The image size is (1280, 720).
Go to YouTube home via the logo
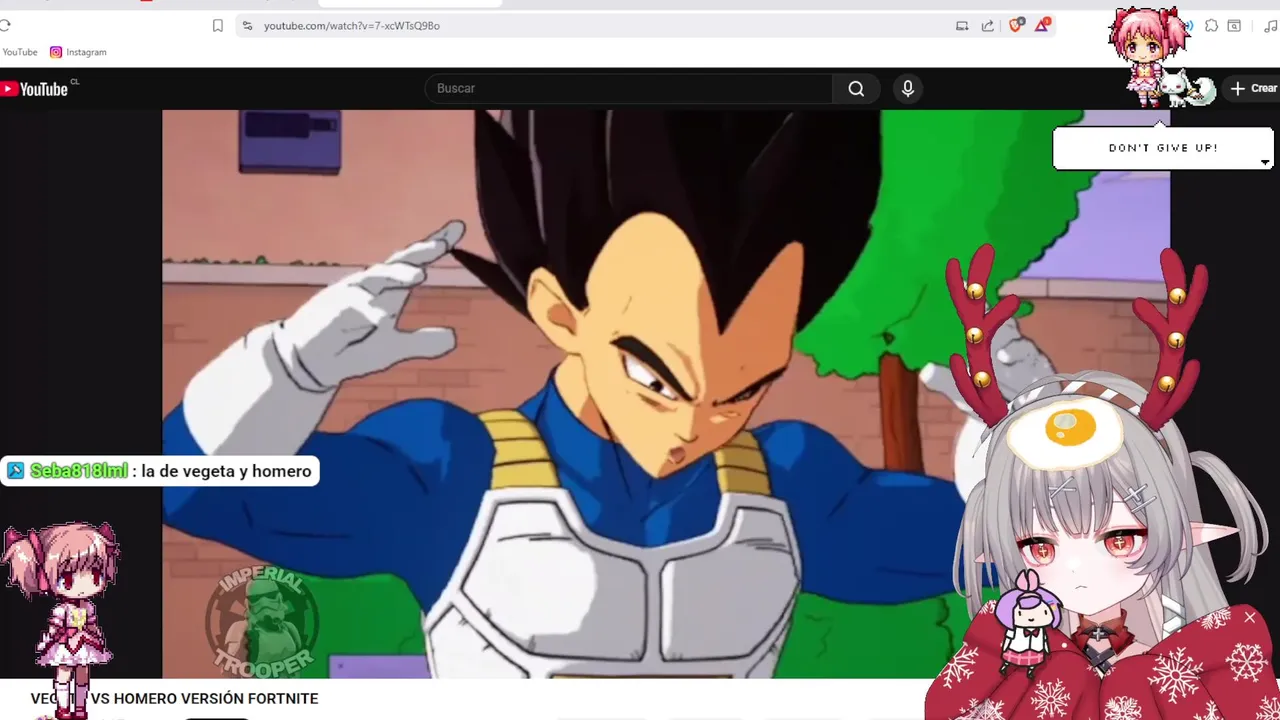click(36, 89)
